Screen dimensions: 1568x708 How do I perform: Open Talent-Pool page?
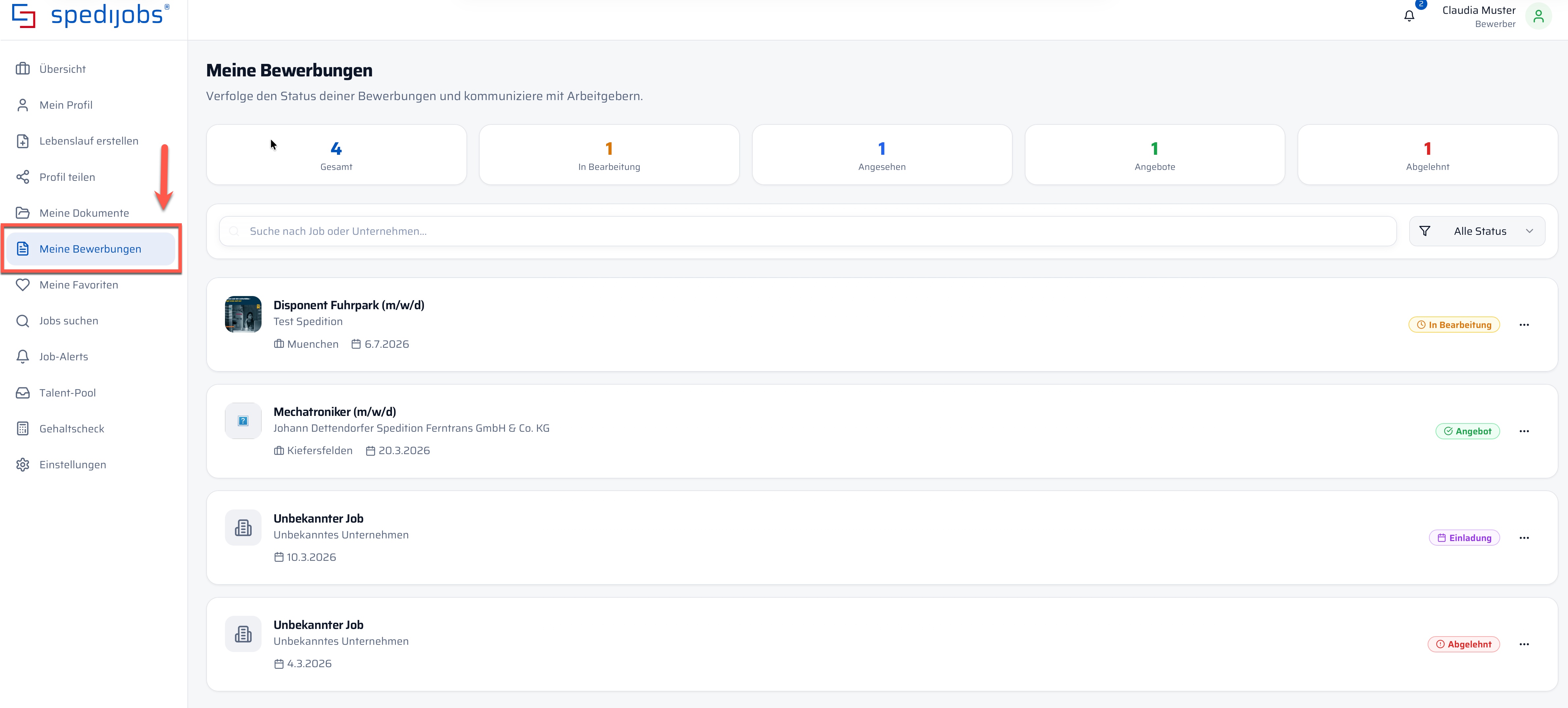click(x=91, y=393)
